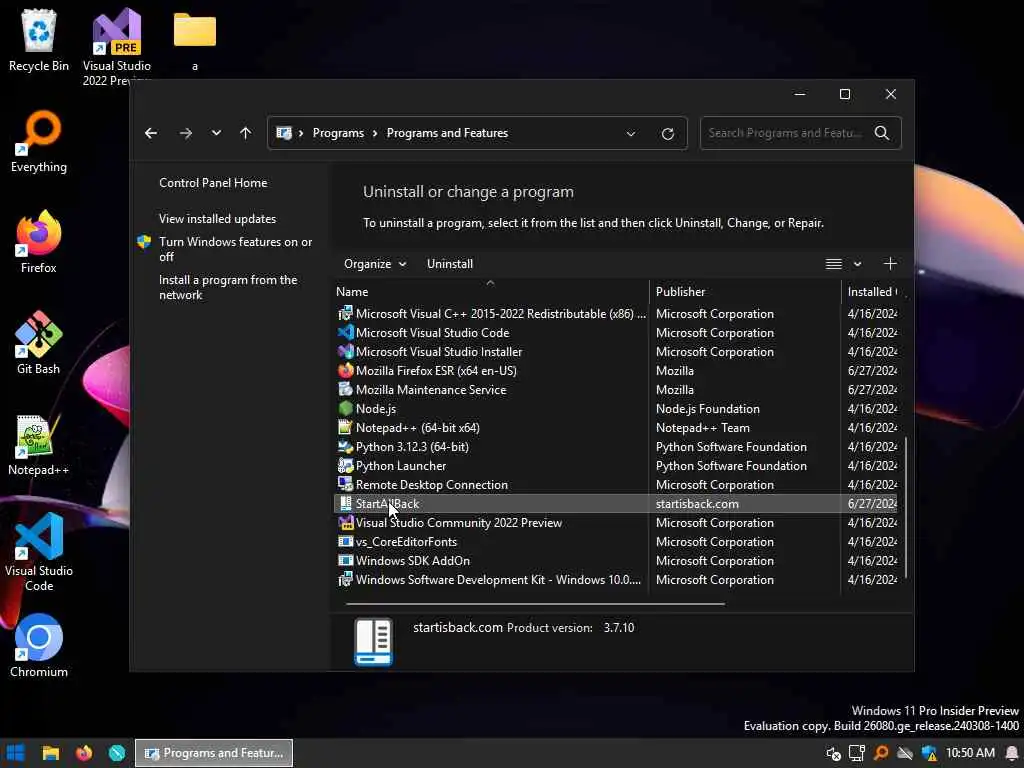Click the vertical scrollbar of program list

906,509
